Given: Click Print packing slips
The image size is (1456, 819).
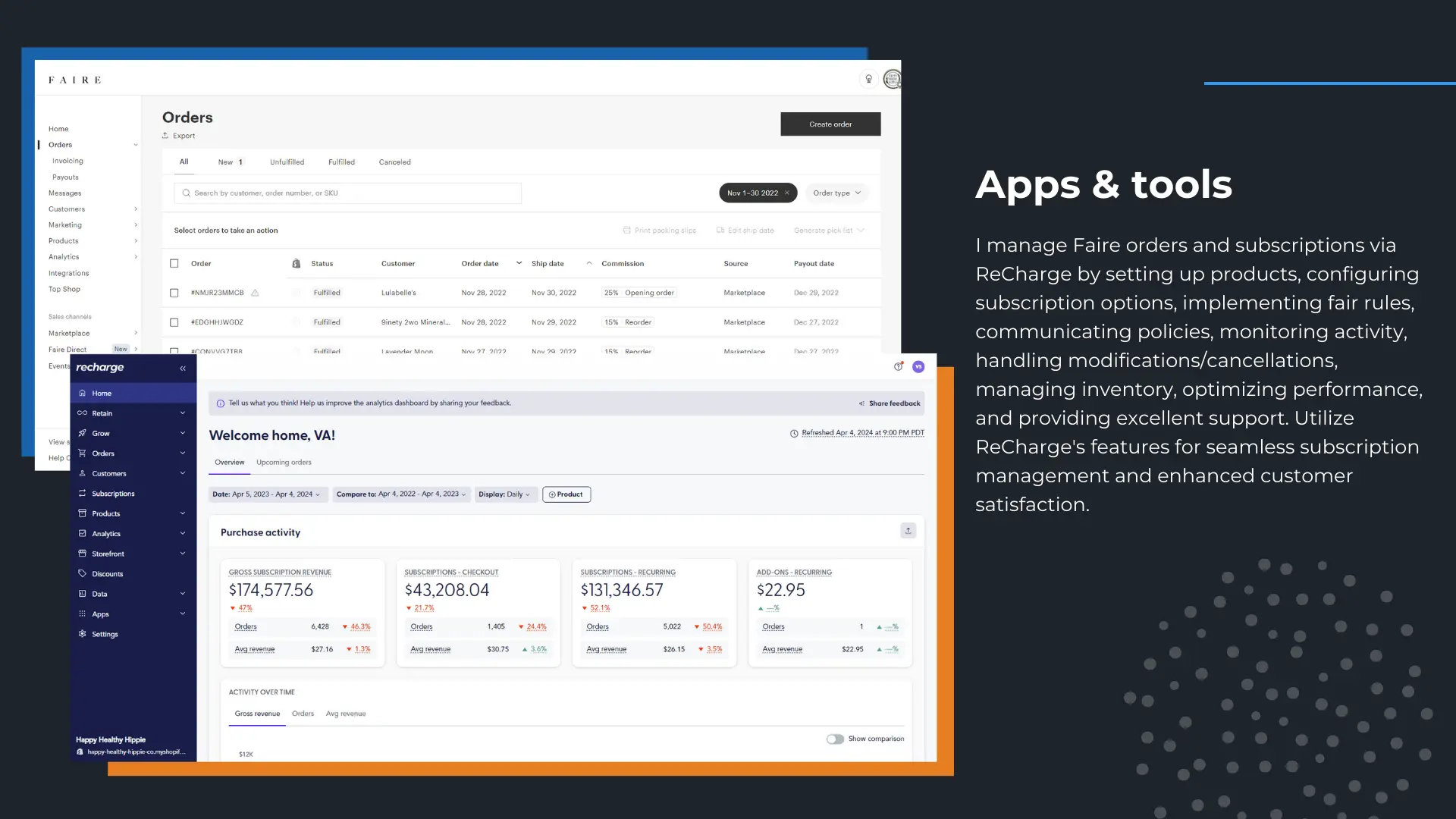Looking at the screenshot, I should (660, 231).
